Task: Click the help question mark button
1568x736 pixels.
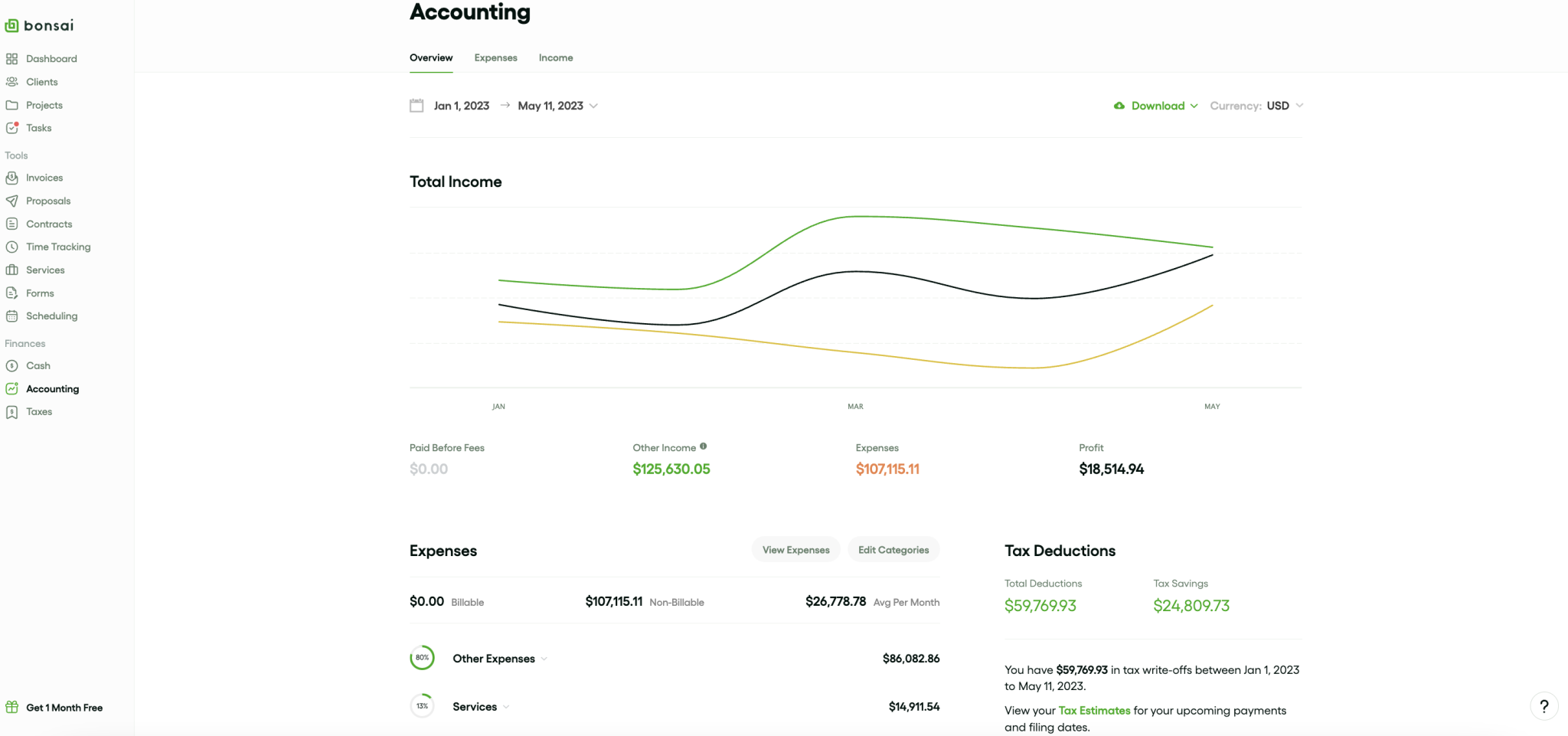Action: point(1543,706)
